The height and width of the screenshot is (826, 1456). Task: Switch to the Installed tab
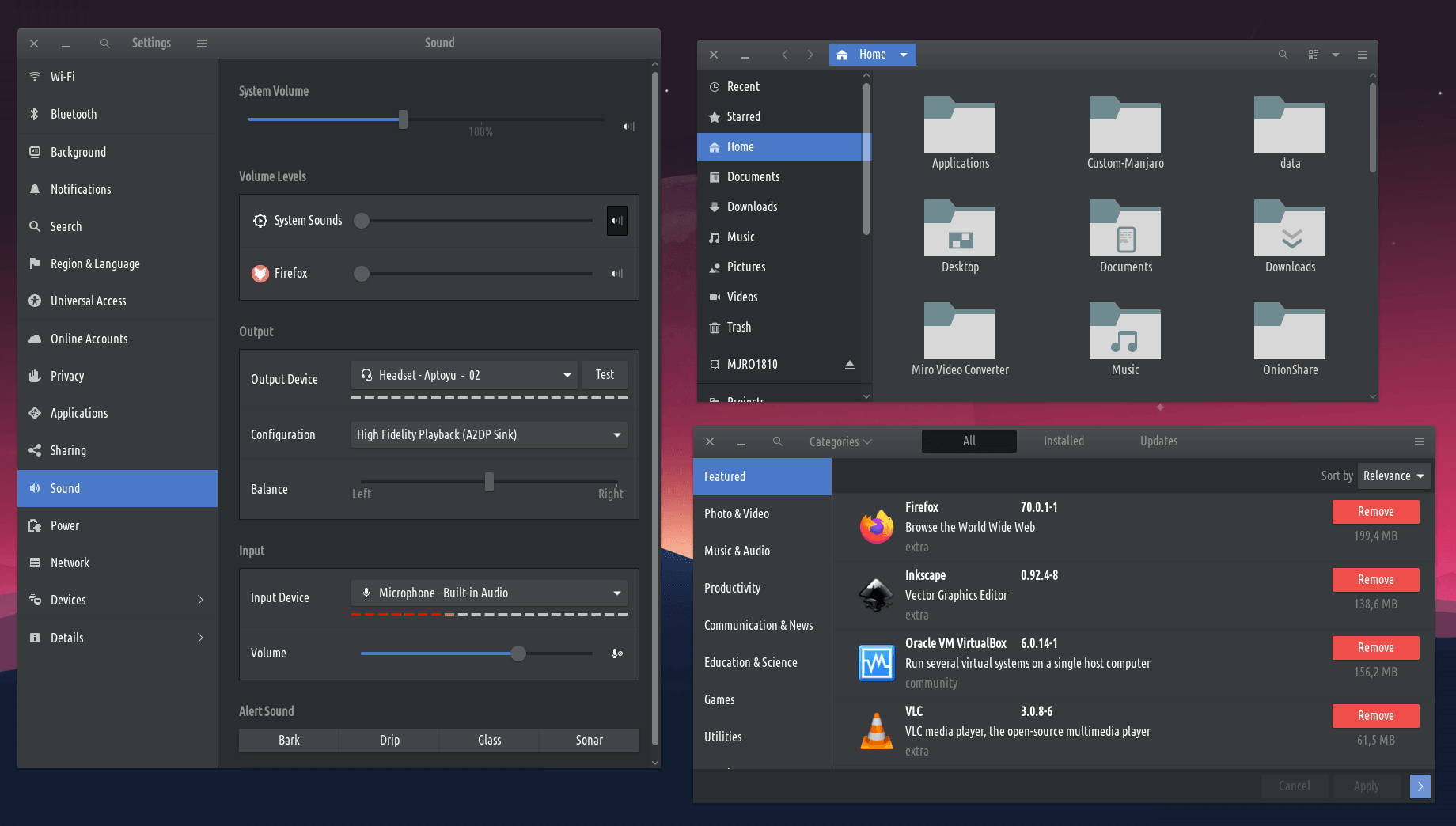click(x=1064, y=441)
